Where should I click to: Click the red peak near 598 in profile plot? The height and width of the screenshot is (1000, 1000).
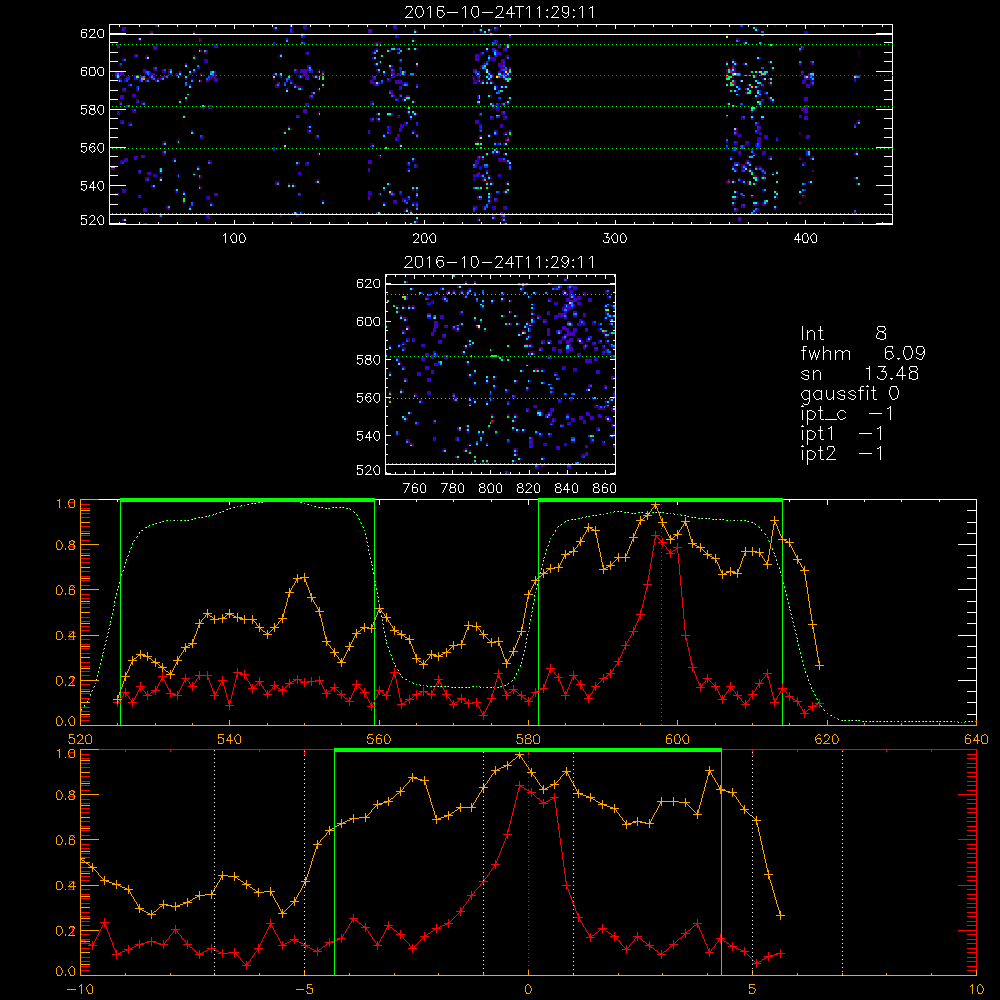click(656, 536)
